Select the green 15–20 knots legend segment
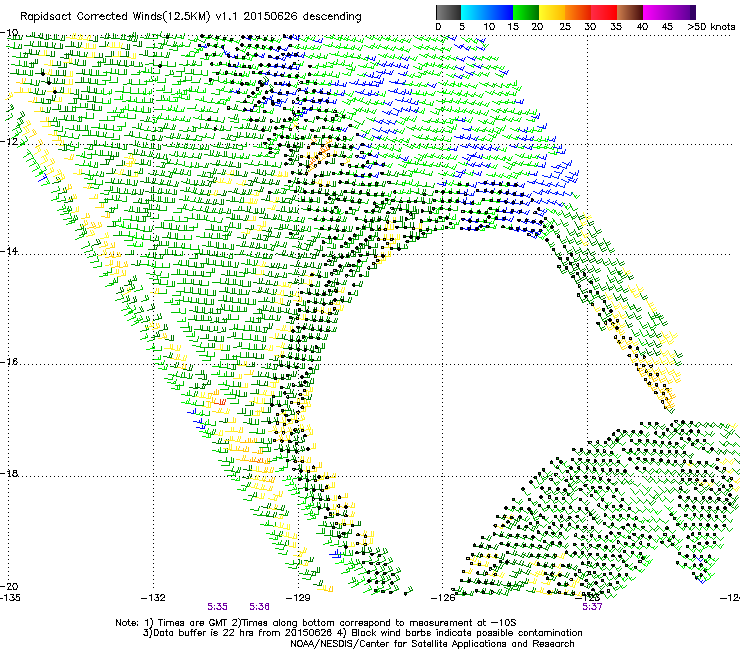This screenshot has width=740, height=650. pyautogui.click(x=526, y=12)
